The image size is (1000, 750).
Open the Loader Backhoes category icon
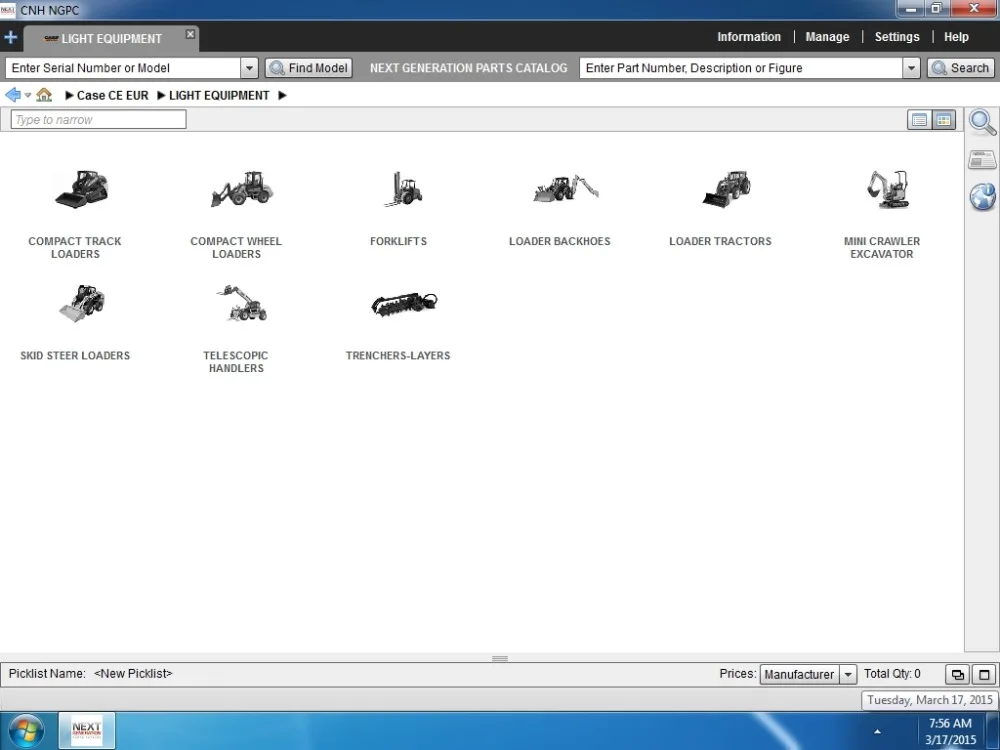click(x=566, y=189)
